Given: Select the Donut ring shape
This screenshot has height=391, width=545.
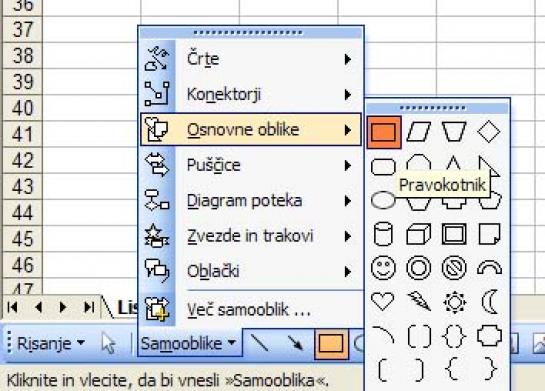Looking at the screenshot, I should click(418, 268).
